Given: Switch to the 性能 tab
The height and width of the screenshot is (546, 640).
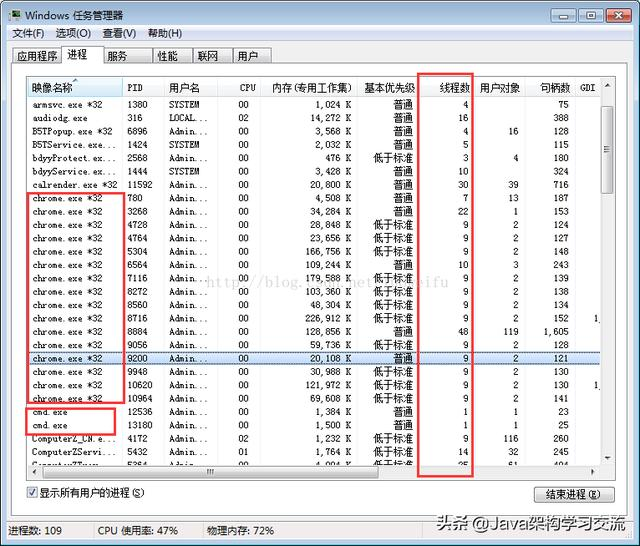Looking at the screenshot, I should (172, 56).
